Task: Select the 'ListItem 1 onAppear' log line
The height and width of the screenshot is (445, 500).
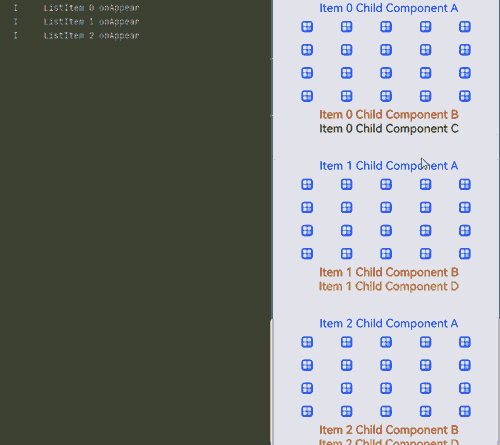Action: click(x=91, y=22)
